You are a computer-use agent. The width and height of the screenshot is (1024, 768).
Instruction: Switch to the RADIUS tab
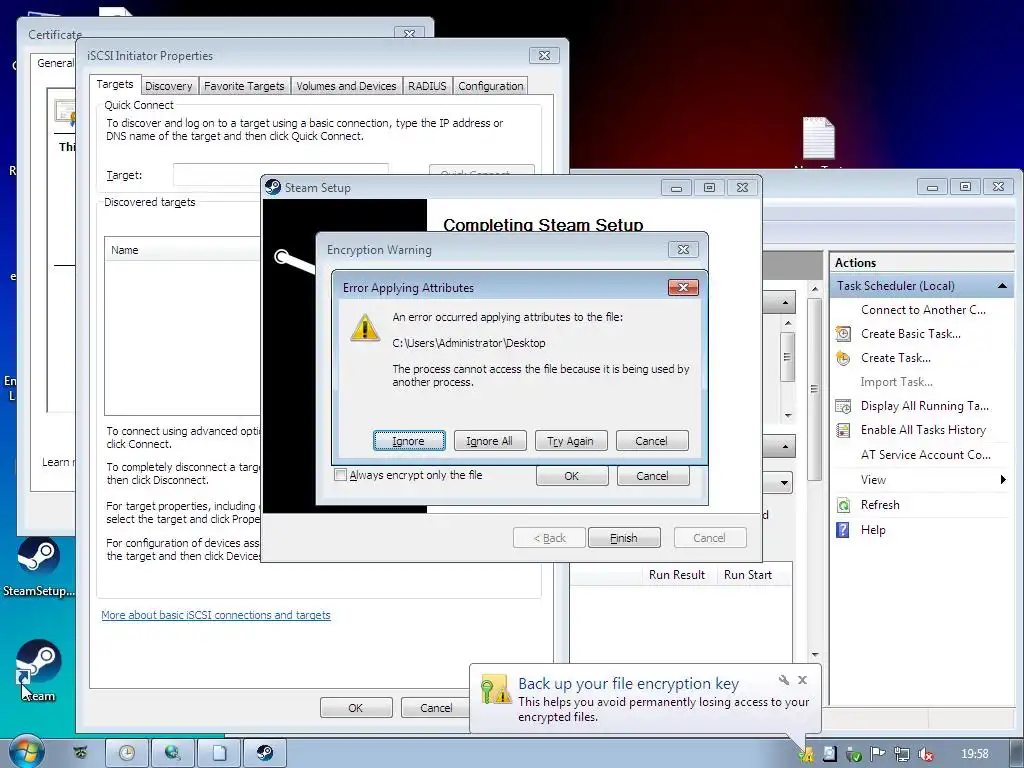click(427, 86)
